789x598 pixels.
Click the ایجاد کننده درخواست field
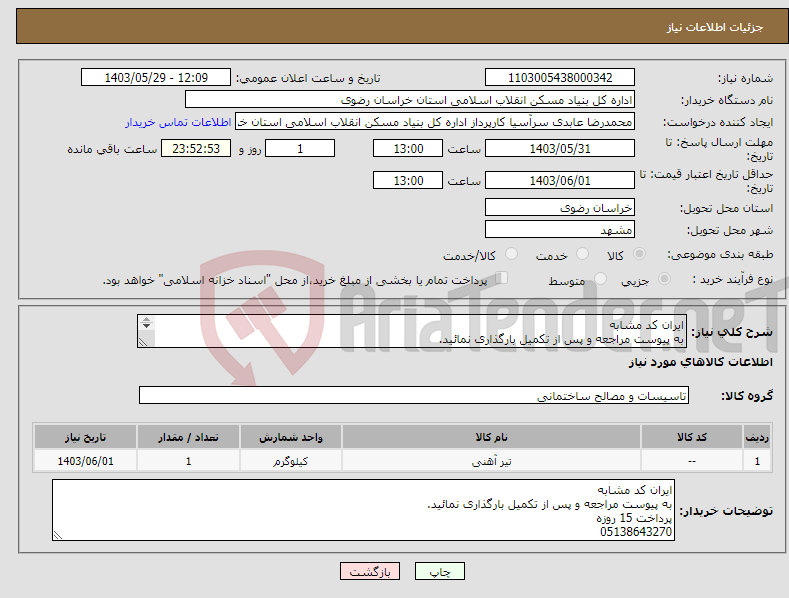point(435,122)
